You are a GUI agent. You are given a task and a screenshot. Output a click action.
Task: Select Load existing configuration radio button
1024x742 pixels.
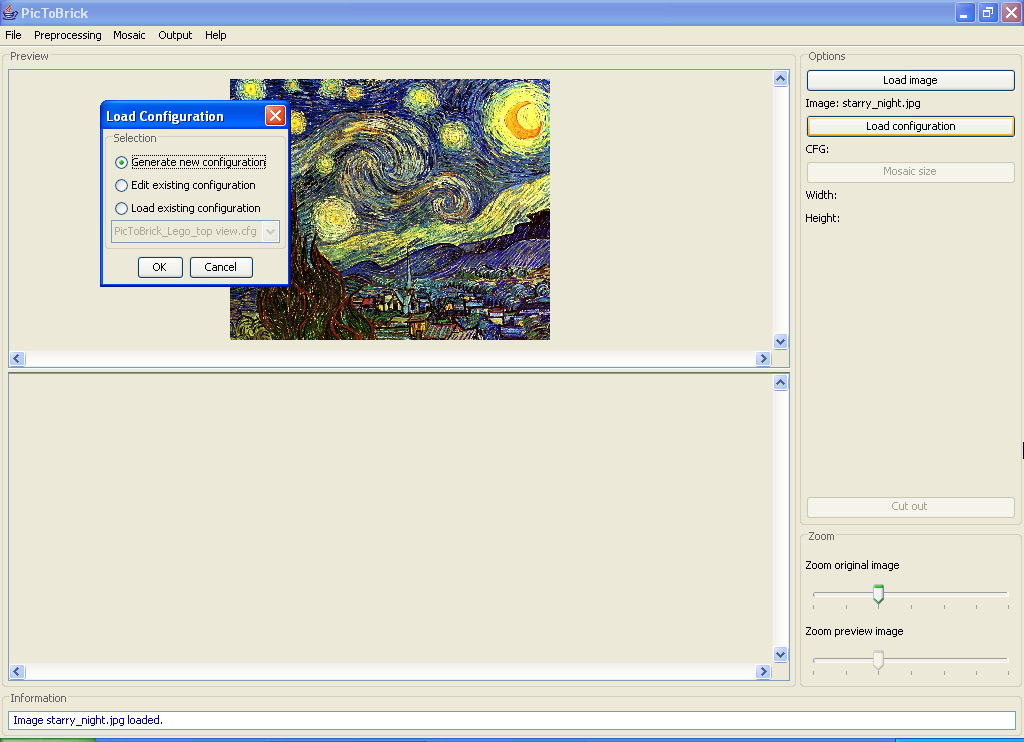[x=122, y=209]
